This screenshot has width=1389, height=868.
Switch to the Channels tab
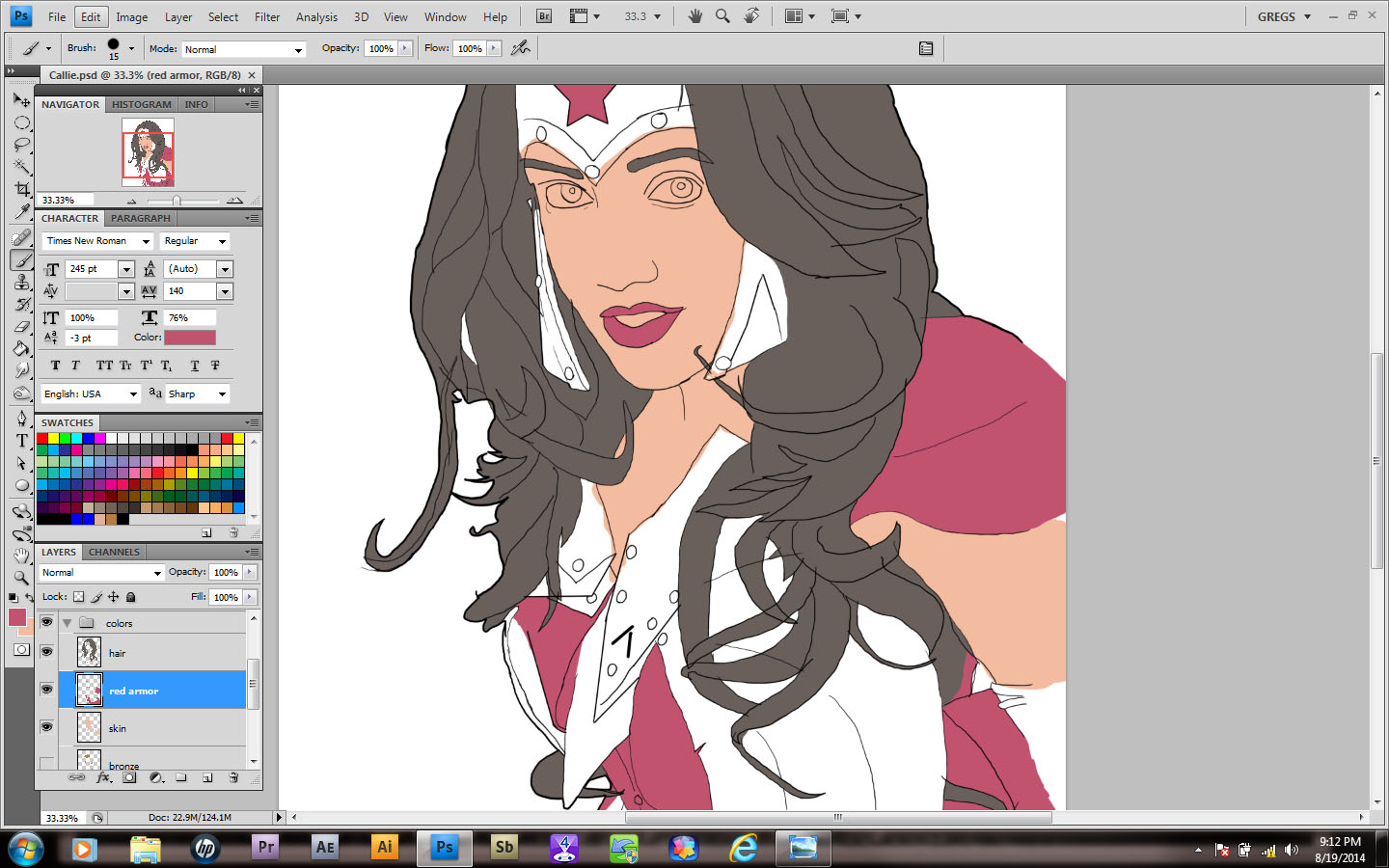[114, 553]
